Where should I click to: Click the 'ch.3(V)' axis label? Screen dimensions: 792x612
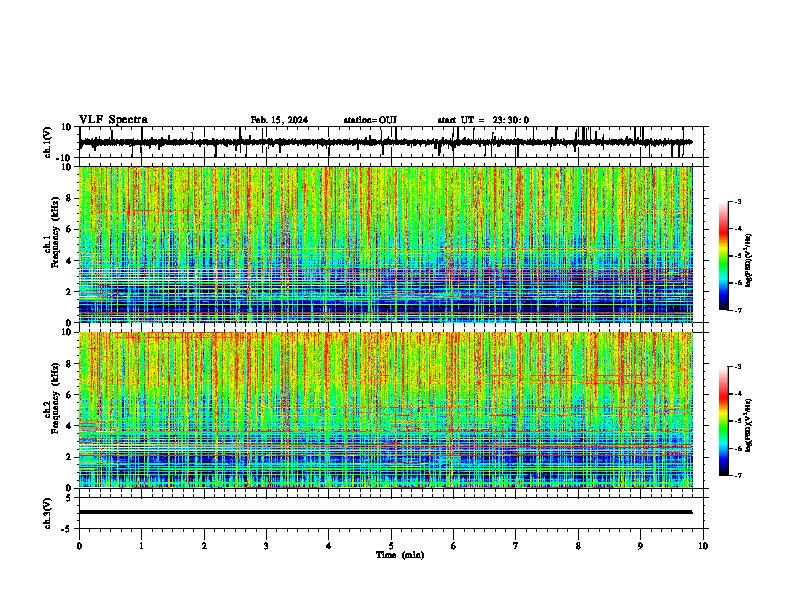click(x=48, y=513)
